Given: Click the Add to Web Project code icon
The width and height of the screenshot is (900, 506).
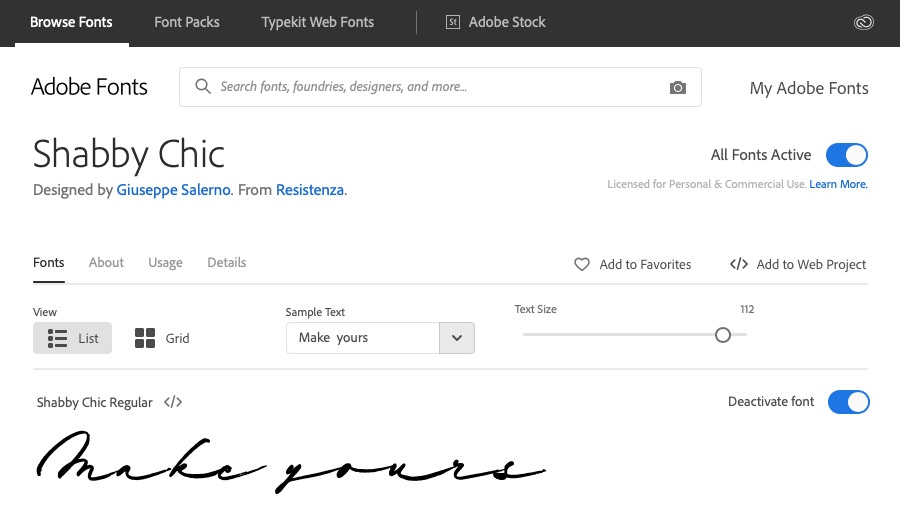Looking at the screenshot, I should (739, 265).
